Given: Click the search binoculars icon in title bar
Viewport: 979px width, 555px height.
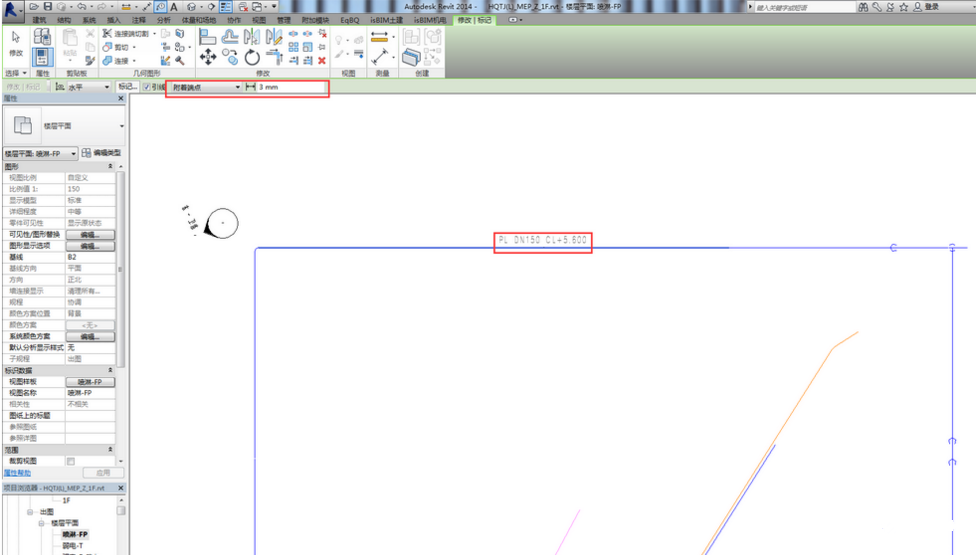Looking at the screenshot, I should point(863,7).
